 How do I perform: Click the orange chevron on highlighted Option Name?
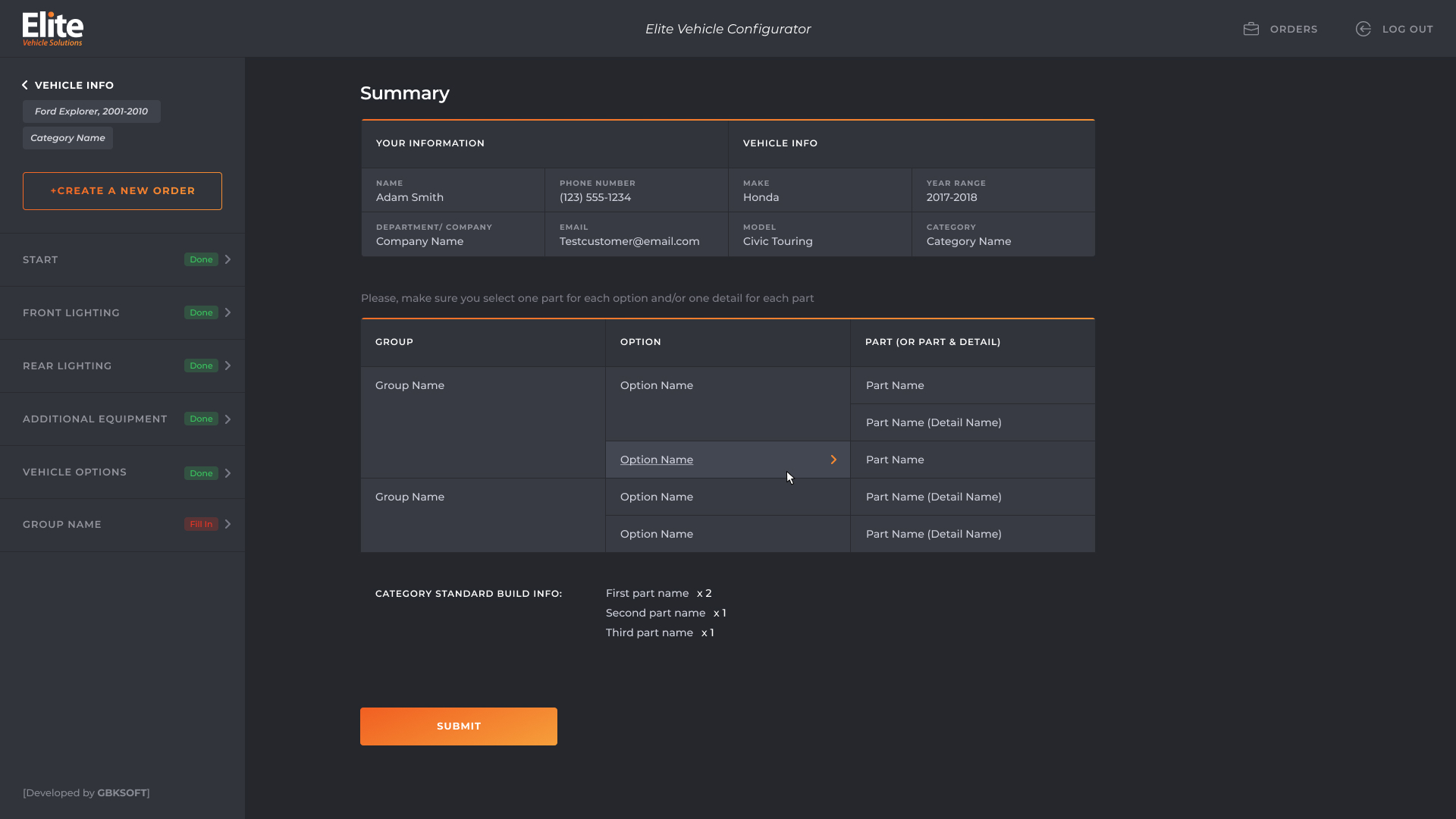[833, 460]
